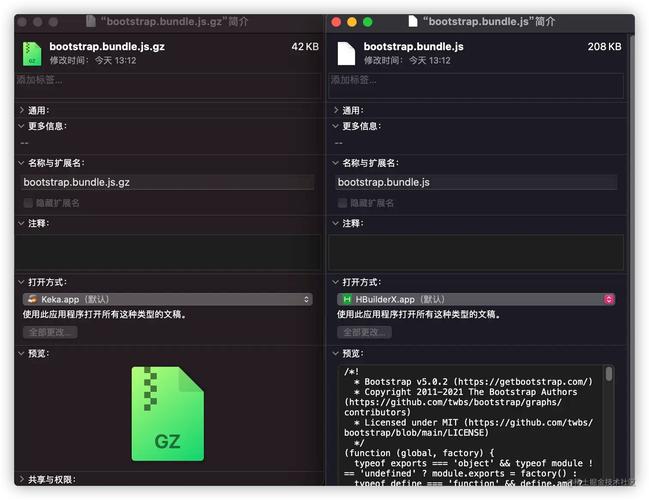
Task: Expand 共享与权限 section in the gz window
Action: click(22, 480)
